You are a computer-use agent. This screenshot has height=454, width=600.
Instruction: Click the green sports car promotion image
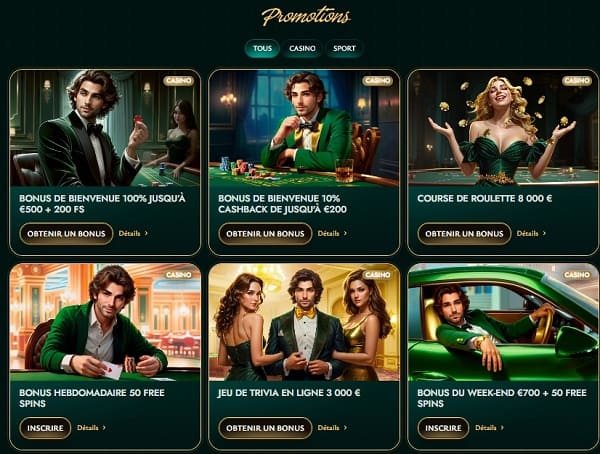pyautogui.click(x=503, y=322)
